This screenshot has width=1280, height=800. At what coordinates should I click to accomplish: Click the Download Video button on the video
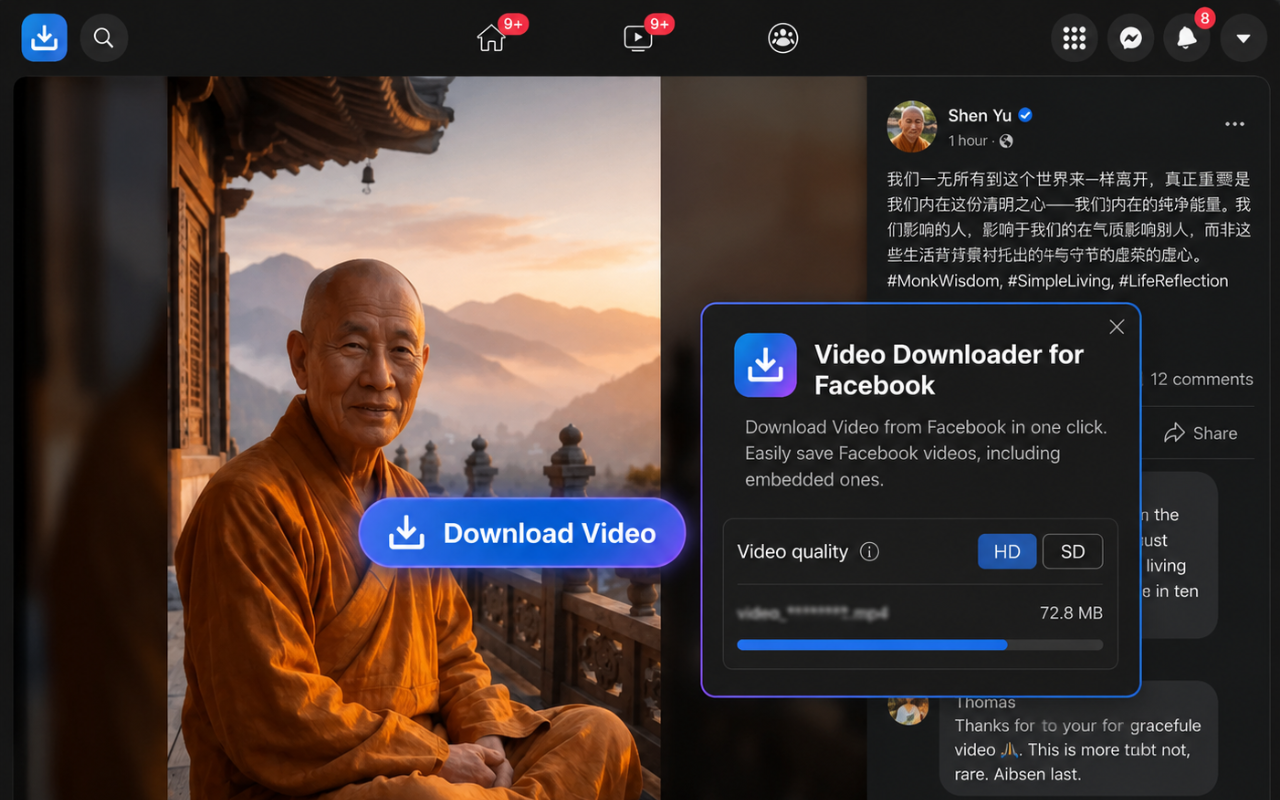522,533
